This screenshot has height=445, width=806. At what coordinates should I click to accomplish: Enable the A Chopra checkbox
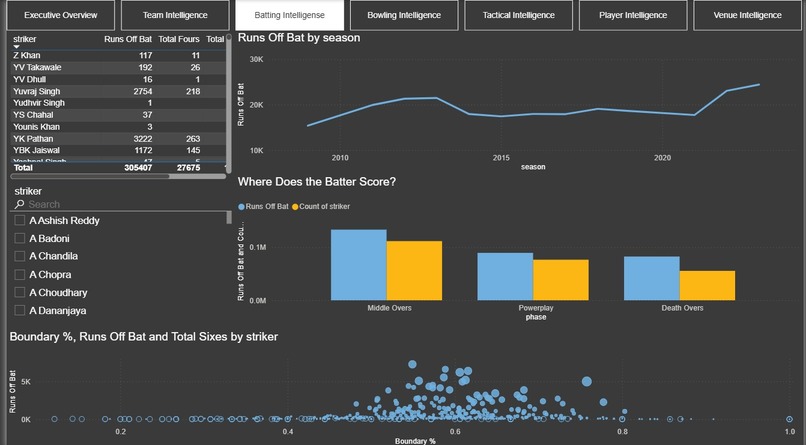click(x=20, y=274)
